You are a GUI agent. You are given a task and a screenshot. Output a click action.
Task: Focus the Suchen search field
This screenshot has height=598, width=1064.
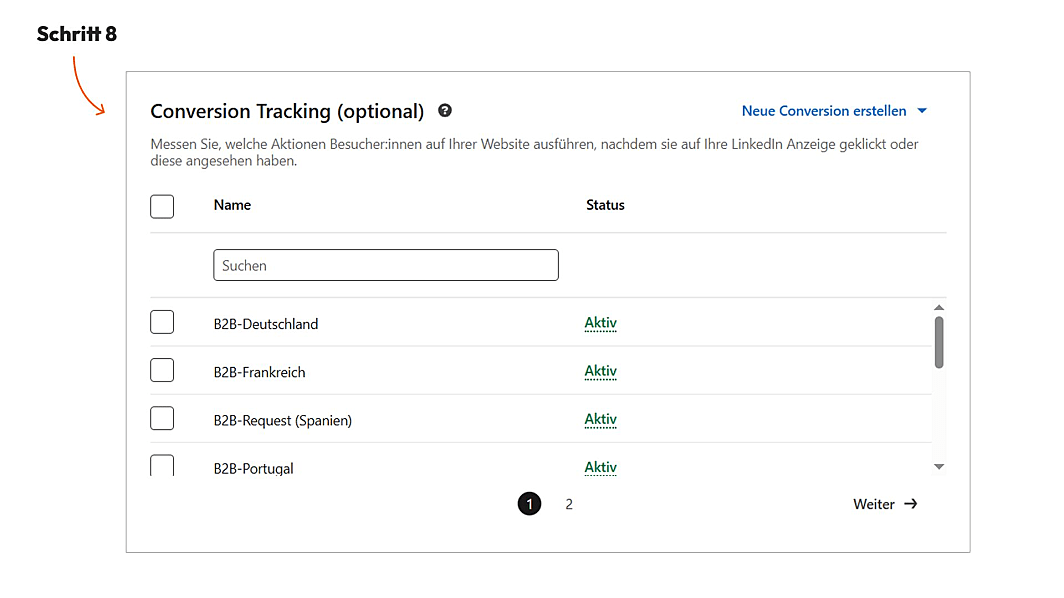point(386,265)
